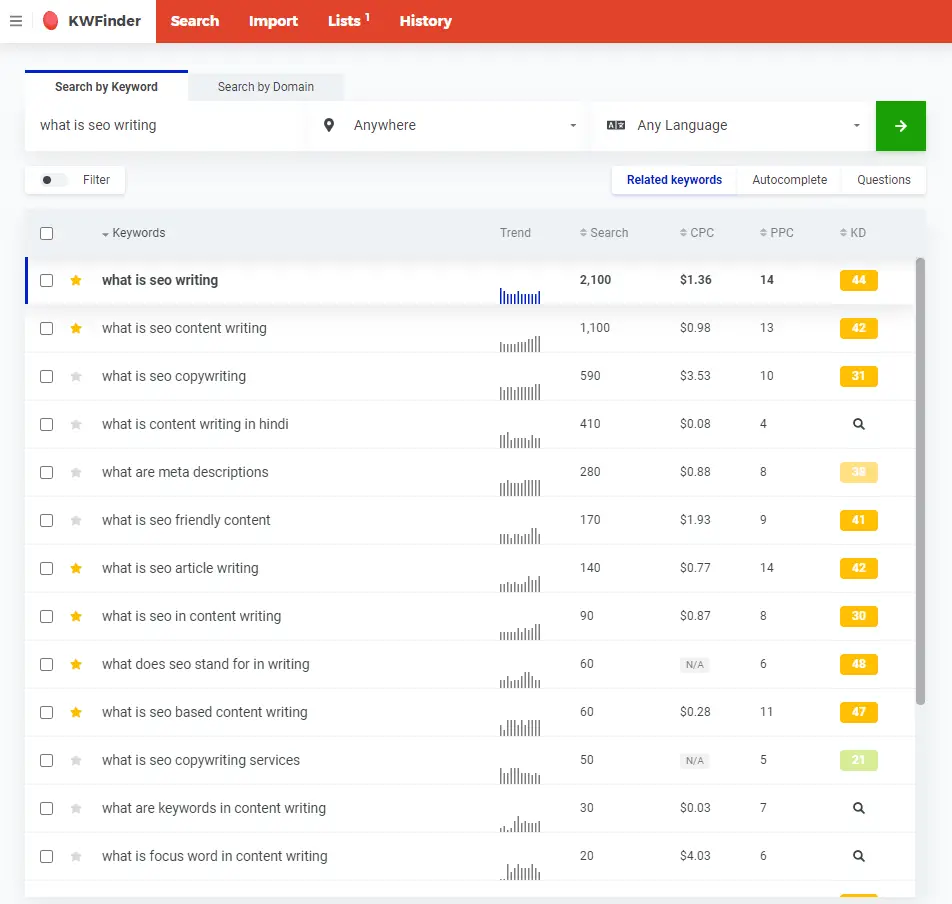Star 'what is seo copywriting' keyword
The image size is (952, 904).
pos(76,376)
